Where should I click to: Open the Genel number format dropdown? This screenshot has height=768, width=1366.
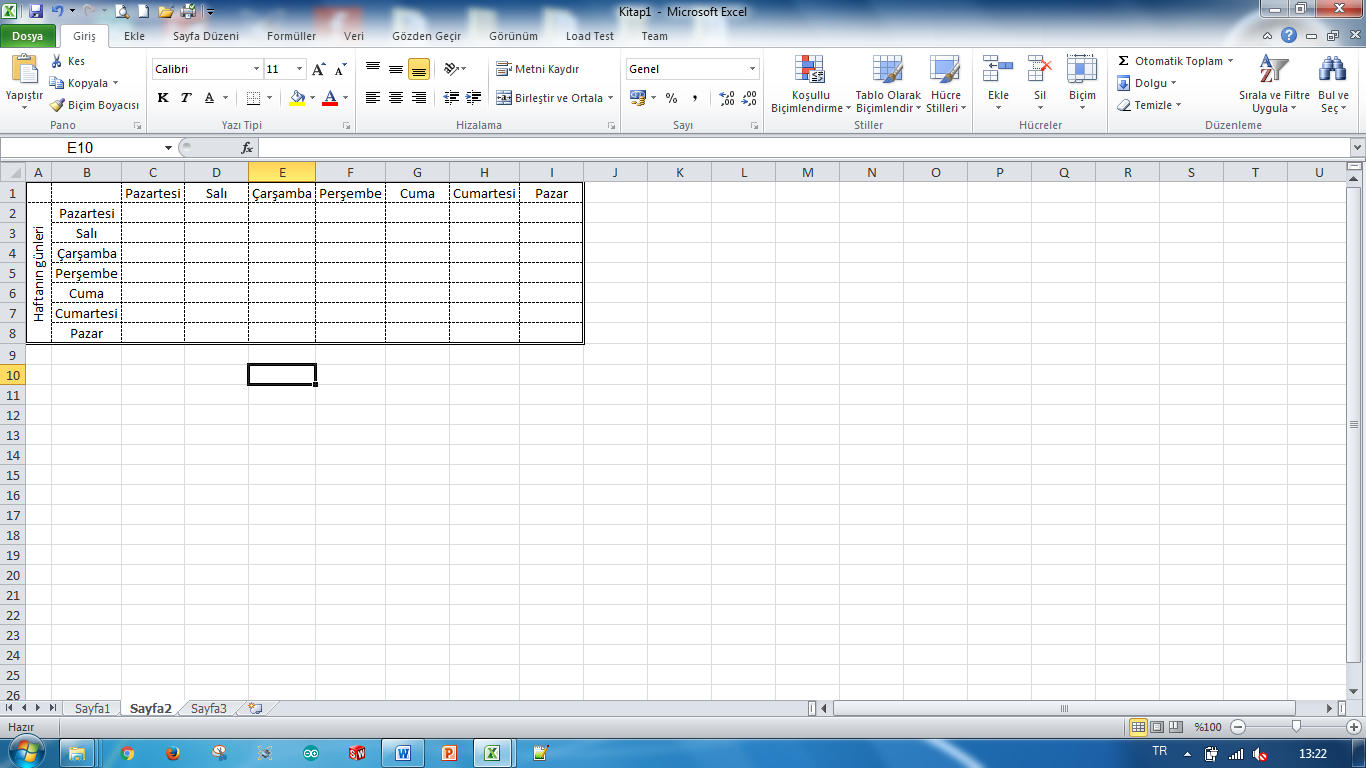click(753, 68)
